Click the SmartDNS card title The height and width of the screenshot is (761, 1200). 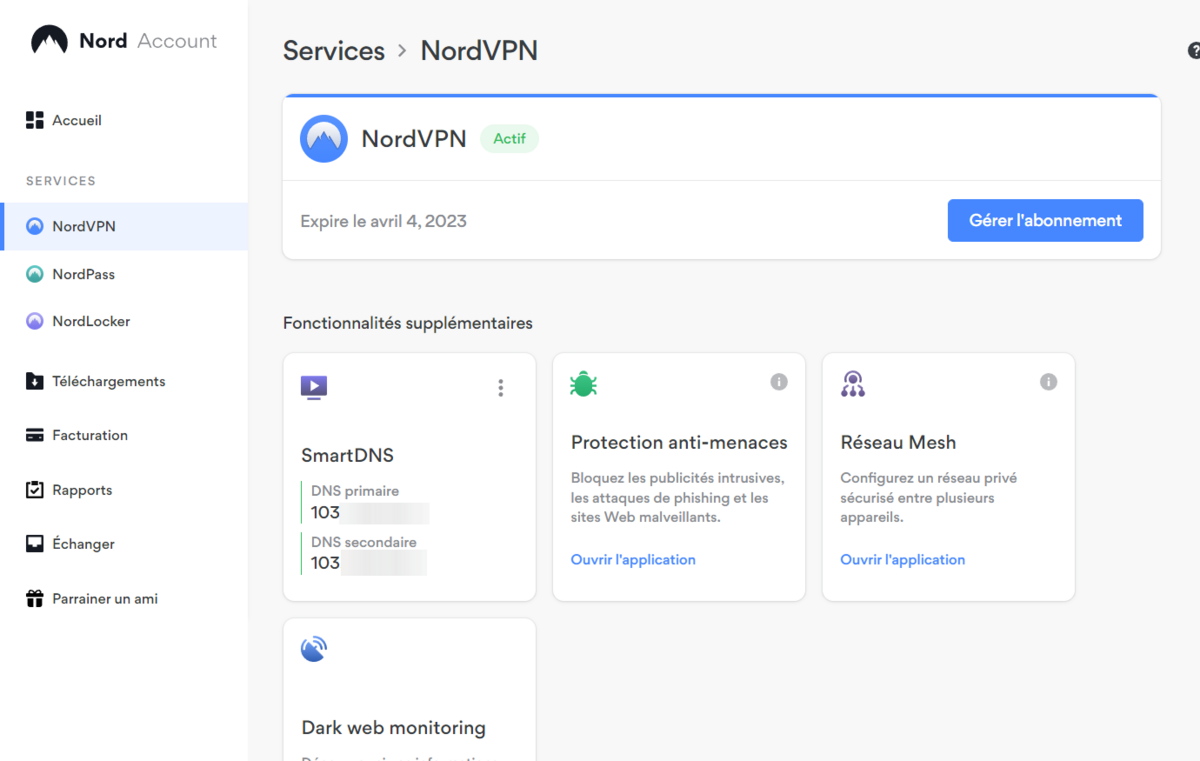pos(348,455)
